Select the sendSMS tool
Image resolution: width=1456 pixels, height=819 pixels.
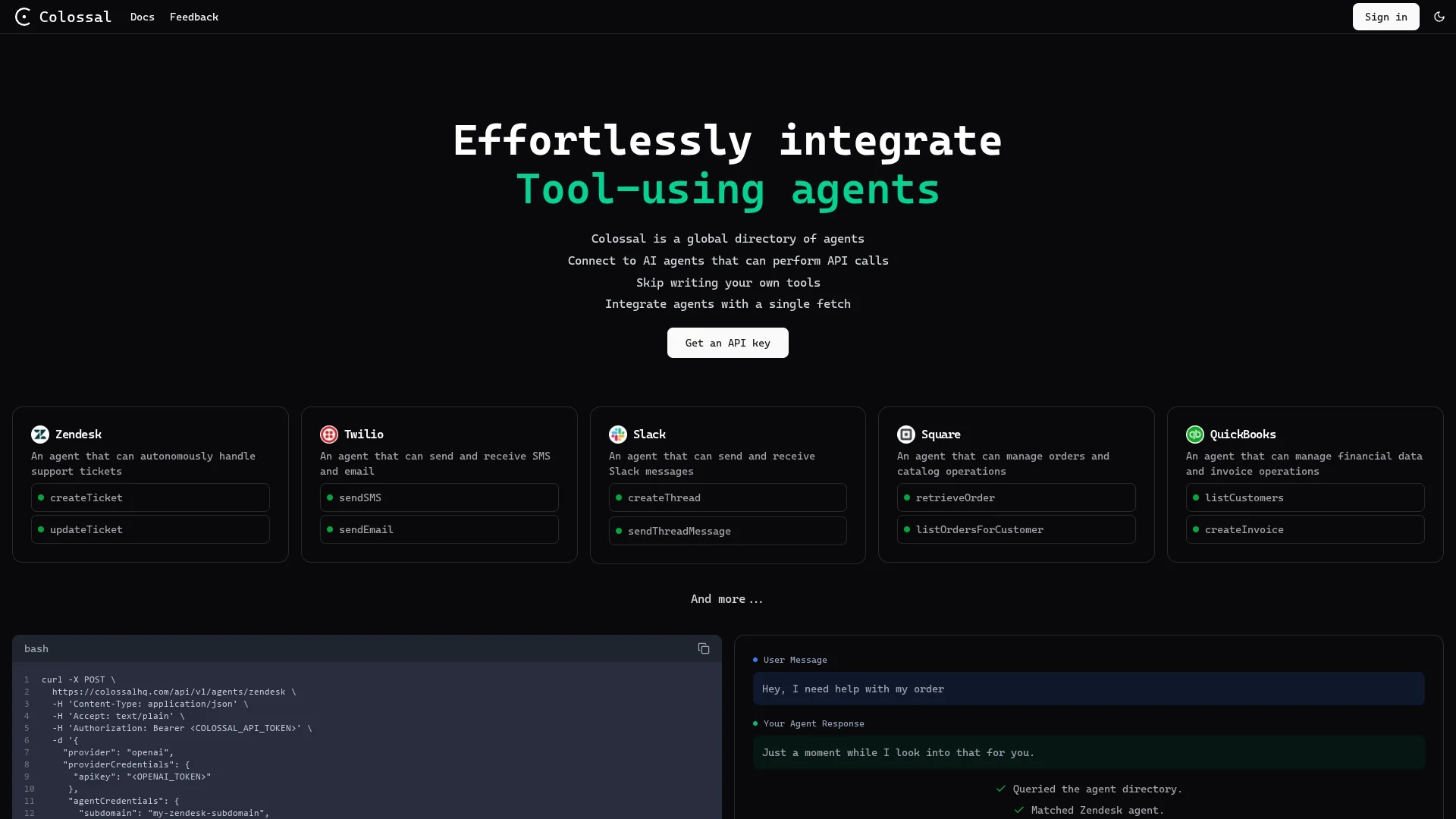point(439,497)
